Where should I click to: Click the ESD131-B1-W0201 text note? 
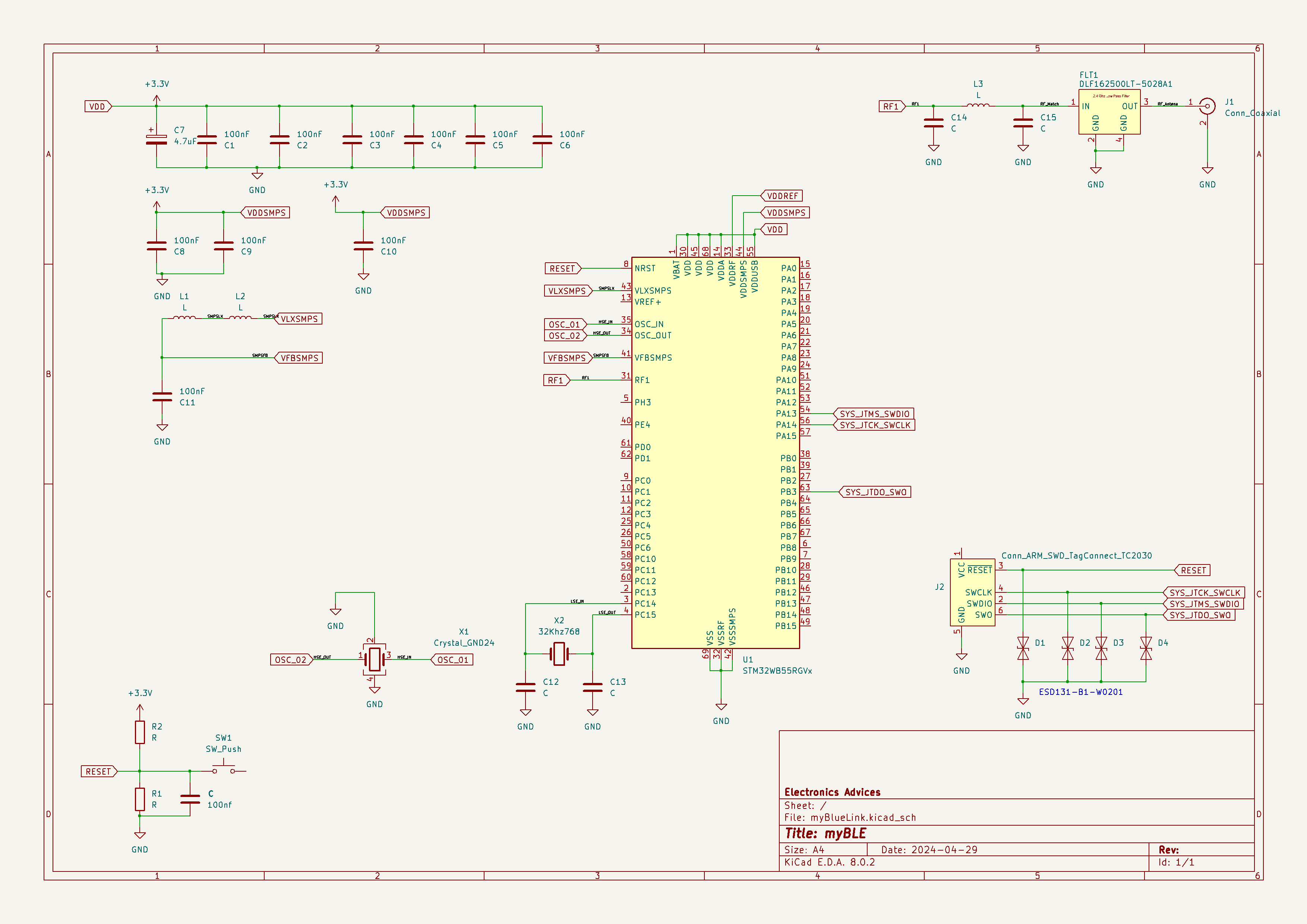[1080, 692]
